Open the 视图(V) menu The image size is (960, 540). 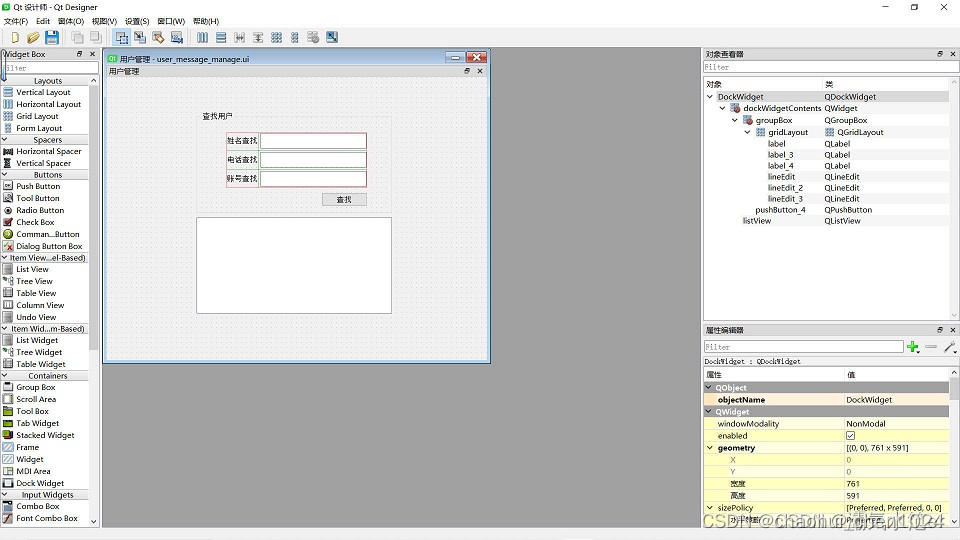(x=104, y=21)
